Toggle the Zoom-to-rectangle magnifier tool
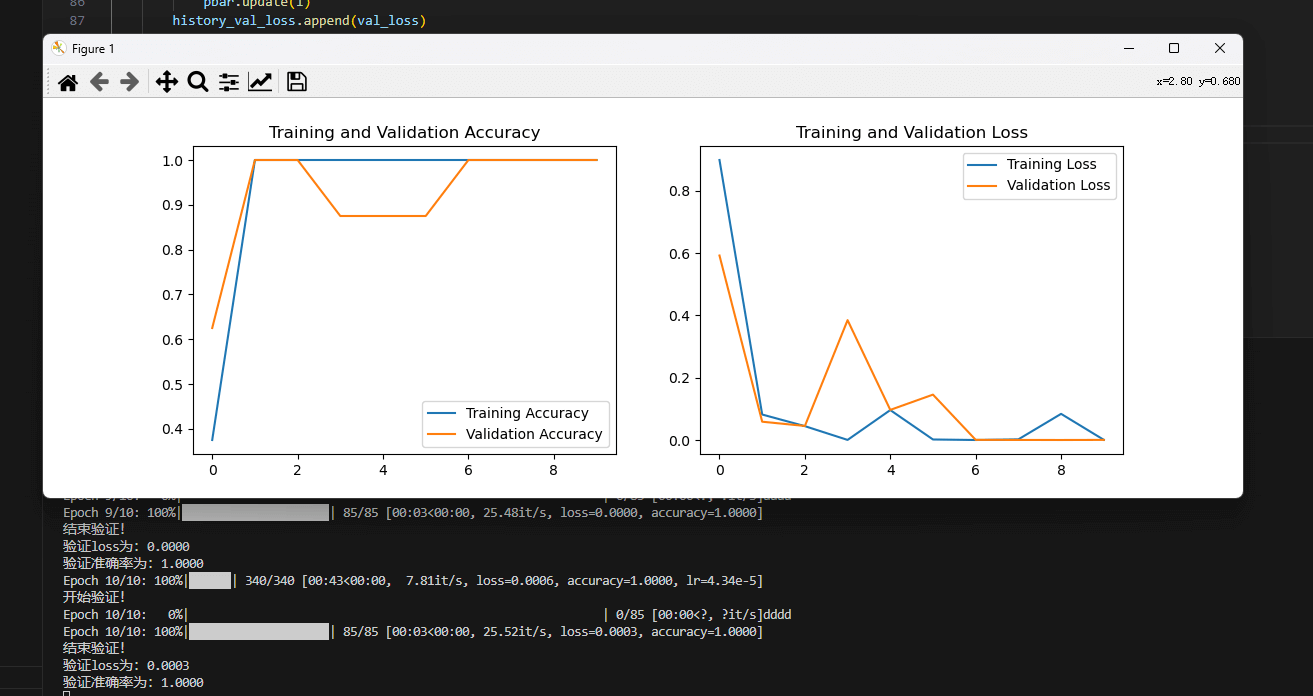The image size is (1313, 696). [198, 82]
